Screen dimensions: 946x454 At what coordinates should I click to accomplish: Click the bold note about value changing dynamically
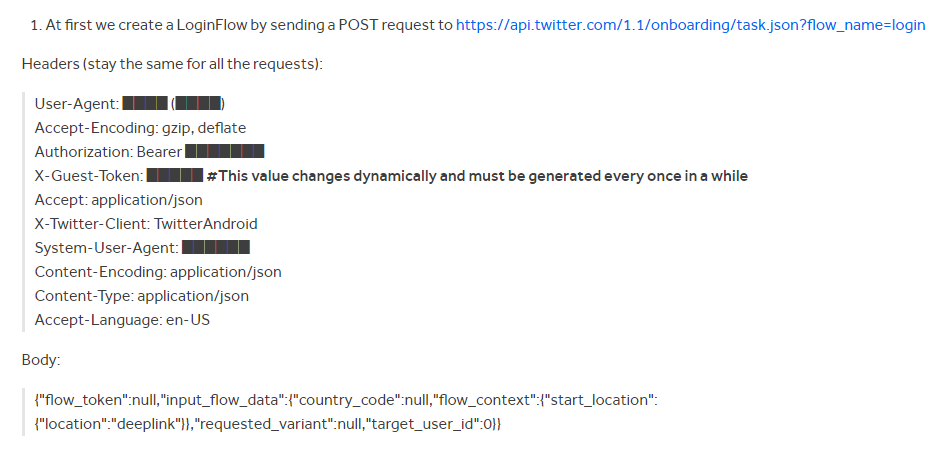[x=477, y=175]
